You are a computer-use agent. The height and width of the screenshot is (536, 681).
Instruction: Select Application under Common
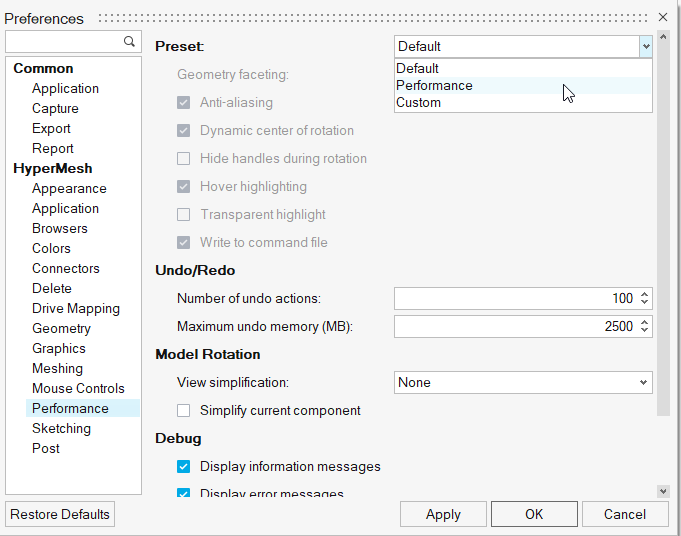tap(65, 89)
